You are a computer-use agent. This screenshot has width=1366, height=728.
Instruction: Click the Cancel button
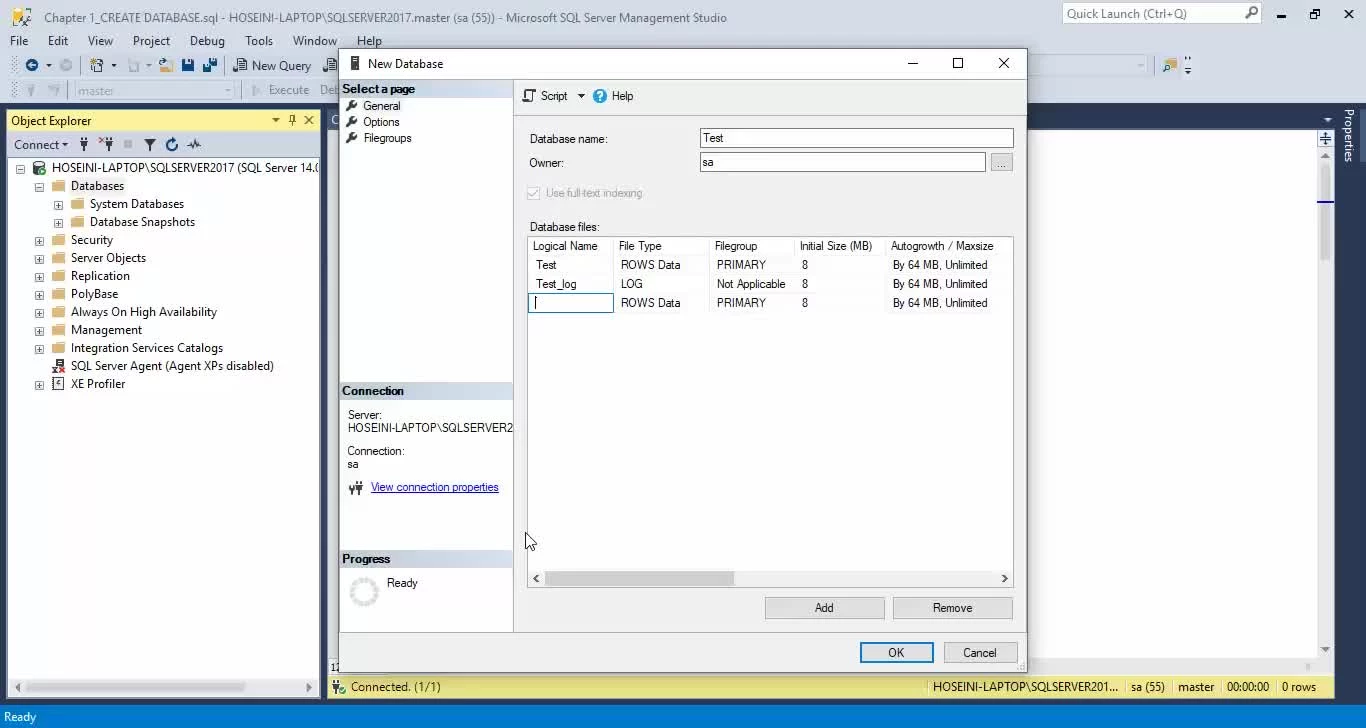[980, 653]
